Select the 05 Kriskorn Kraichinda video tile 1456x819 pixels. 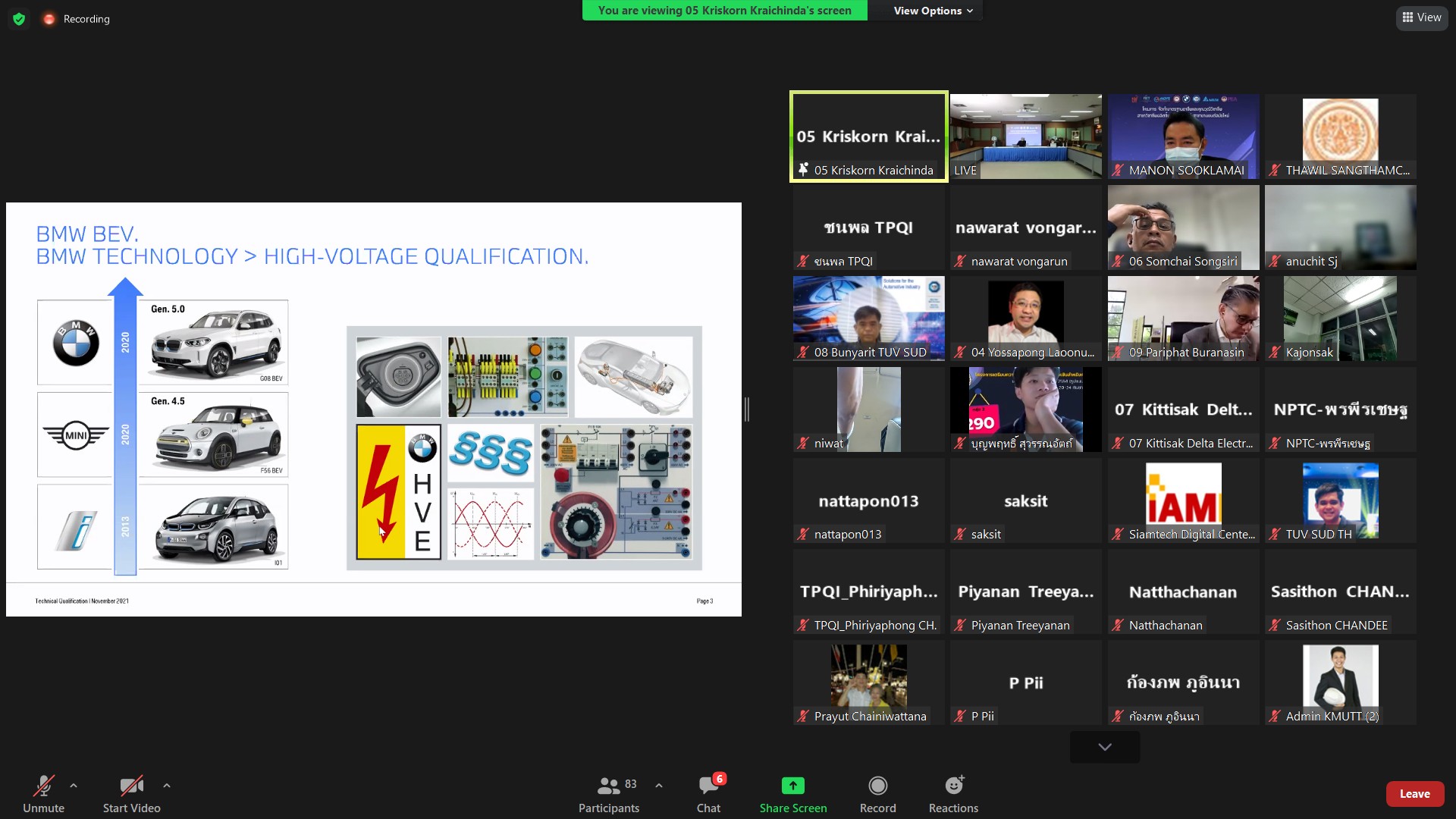pos(869,136)
